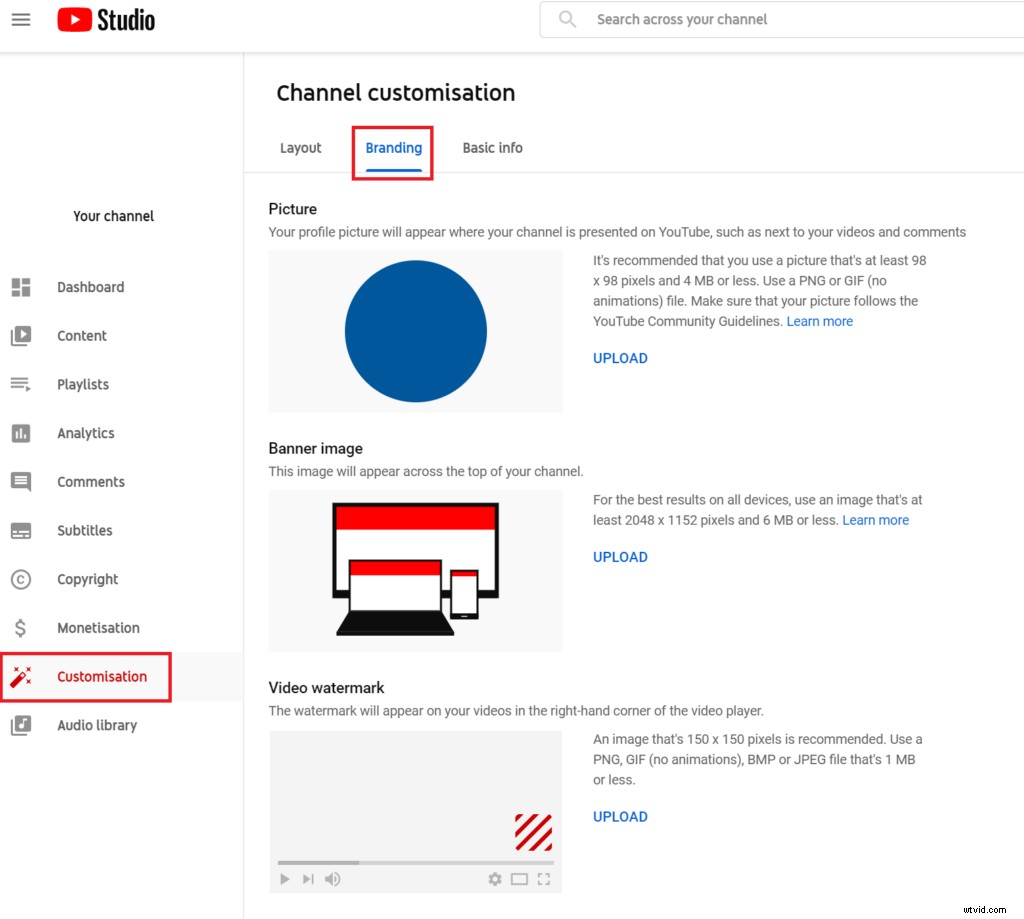Click the Monetisation dollar icon
The image size is (1024, 919).
(x=21, y=627)
